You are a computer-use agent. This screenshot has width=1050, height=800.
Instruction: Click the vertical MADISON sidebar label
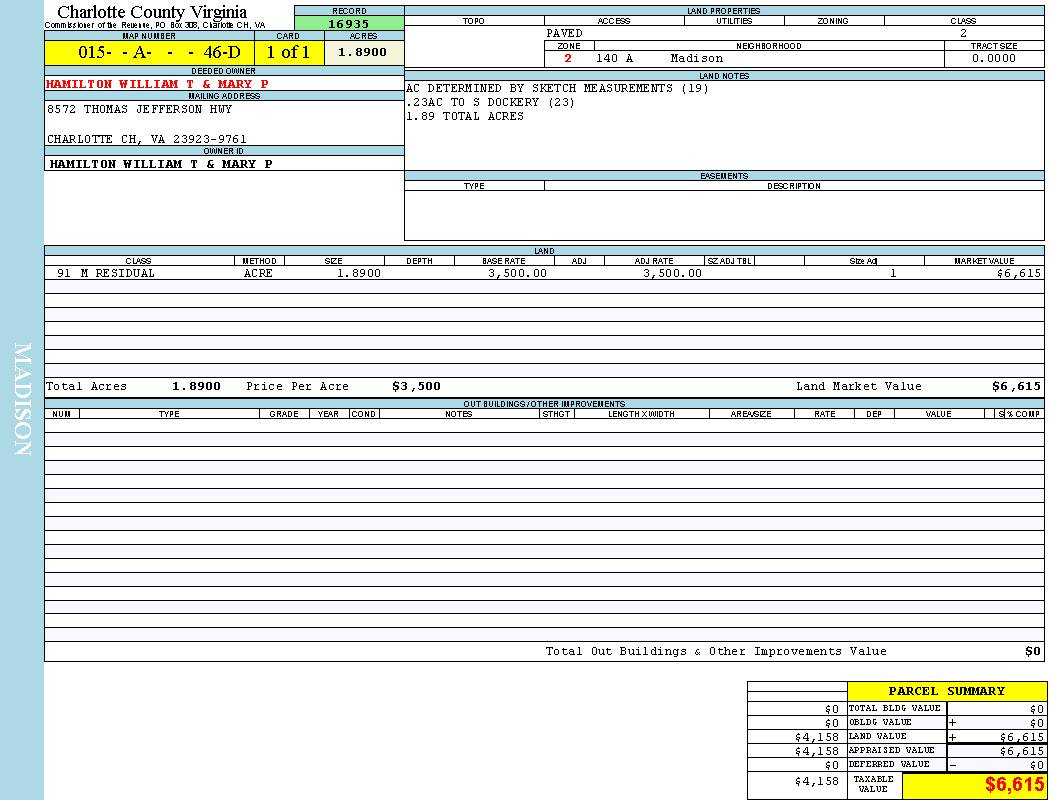(x=22, y=400)
